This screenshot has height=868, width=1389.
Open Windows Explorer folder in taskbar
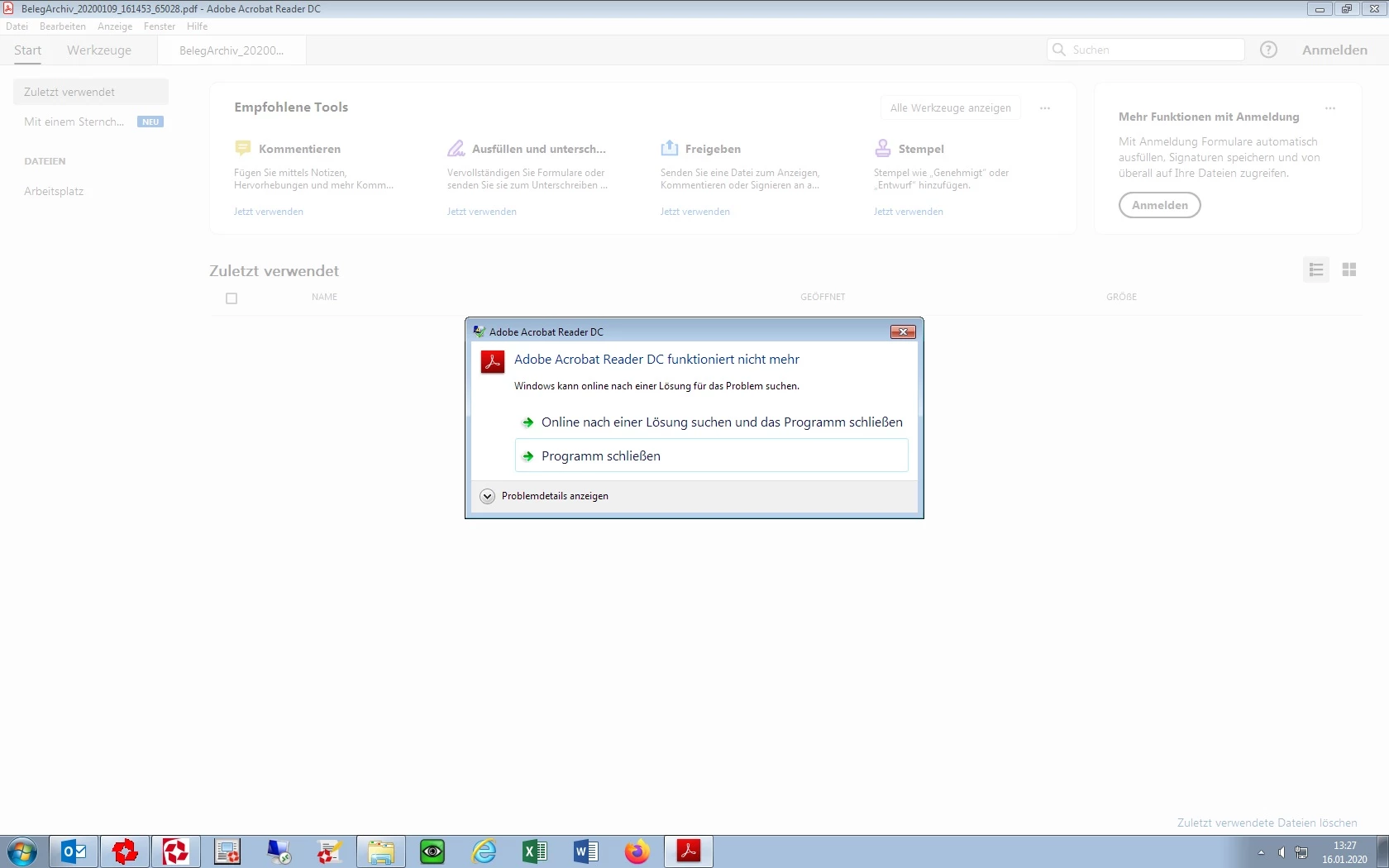(x=381, y=851)
